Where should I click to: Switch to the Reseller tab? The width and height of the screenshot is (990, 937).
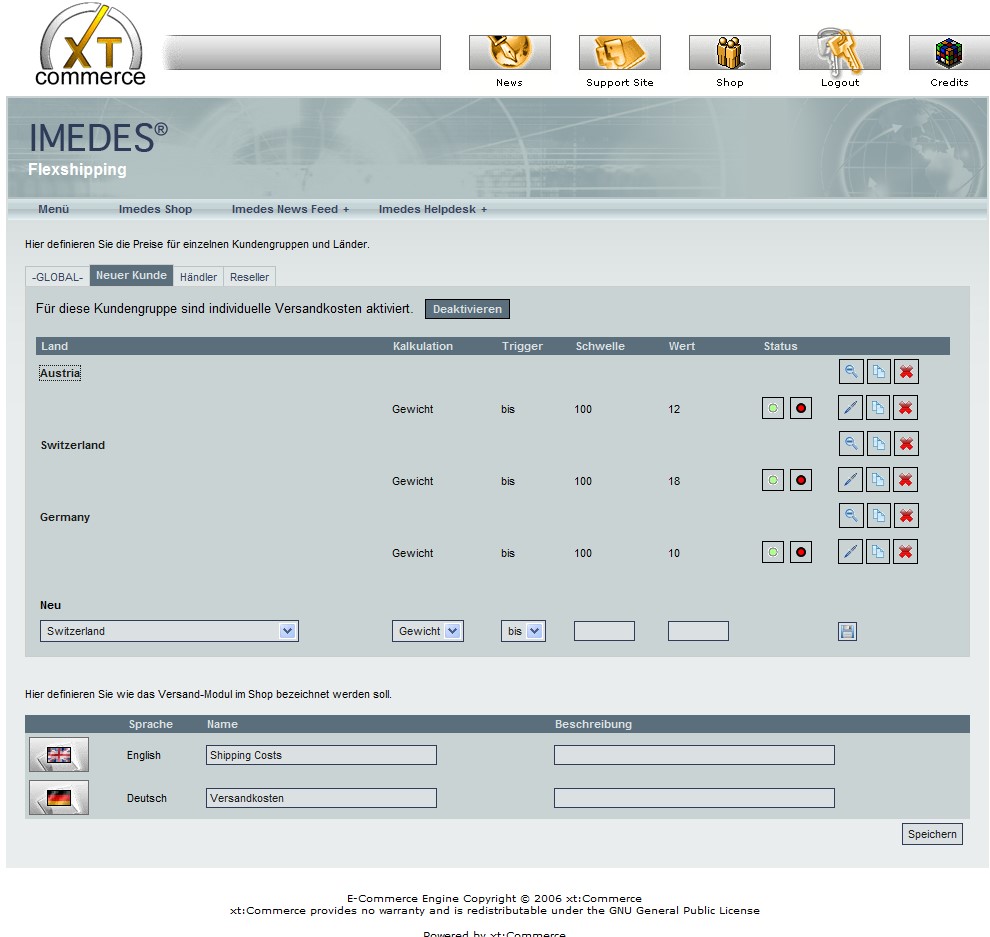click(249, 277)
